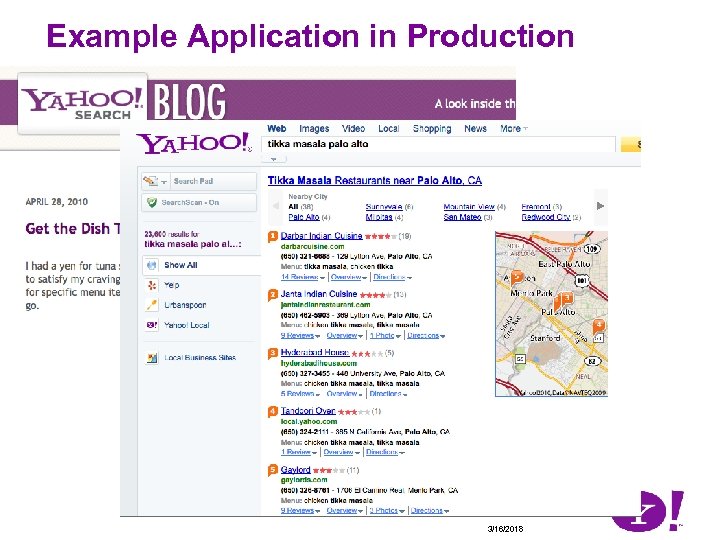Viewport: 720px width, 540px height.
Task: Open the Video search tab
Action: coord(353,129)
